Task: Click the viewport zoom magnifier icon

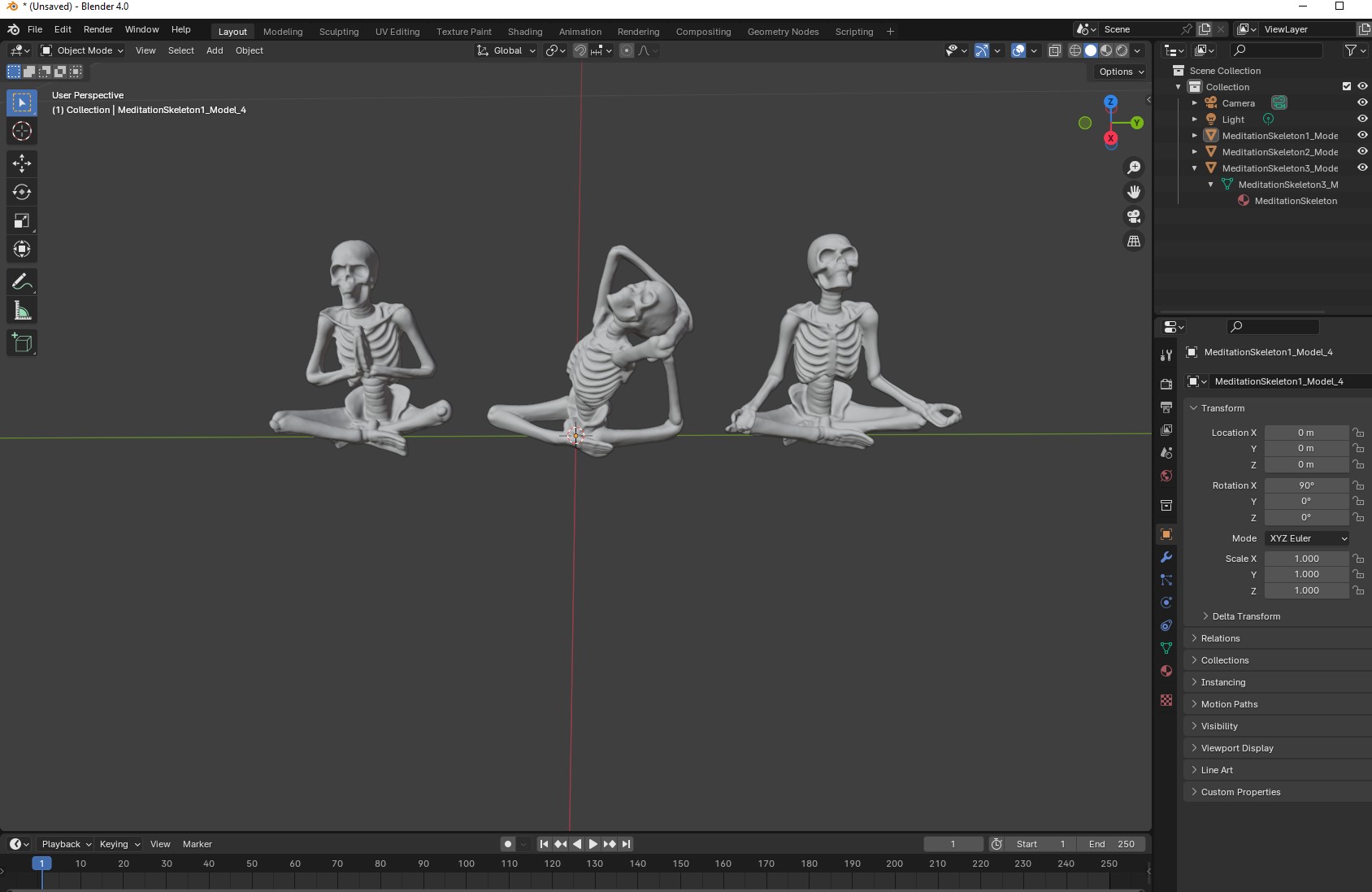Action: click(x=1133, y=168)
